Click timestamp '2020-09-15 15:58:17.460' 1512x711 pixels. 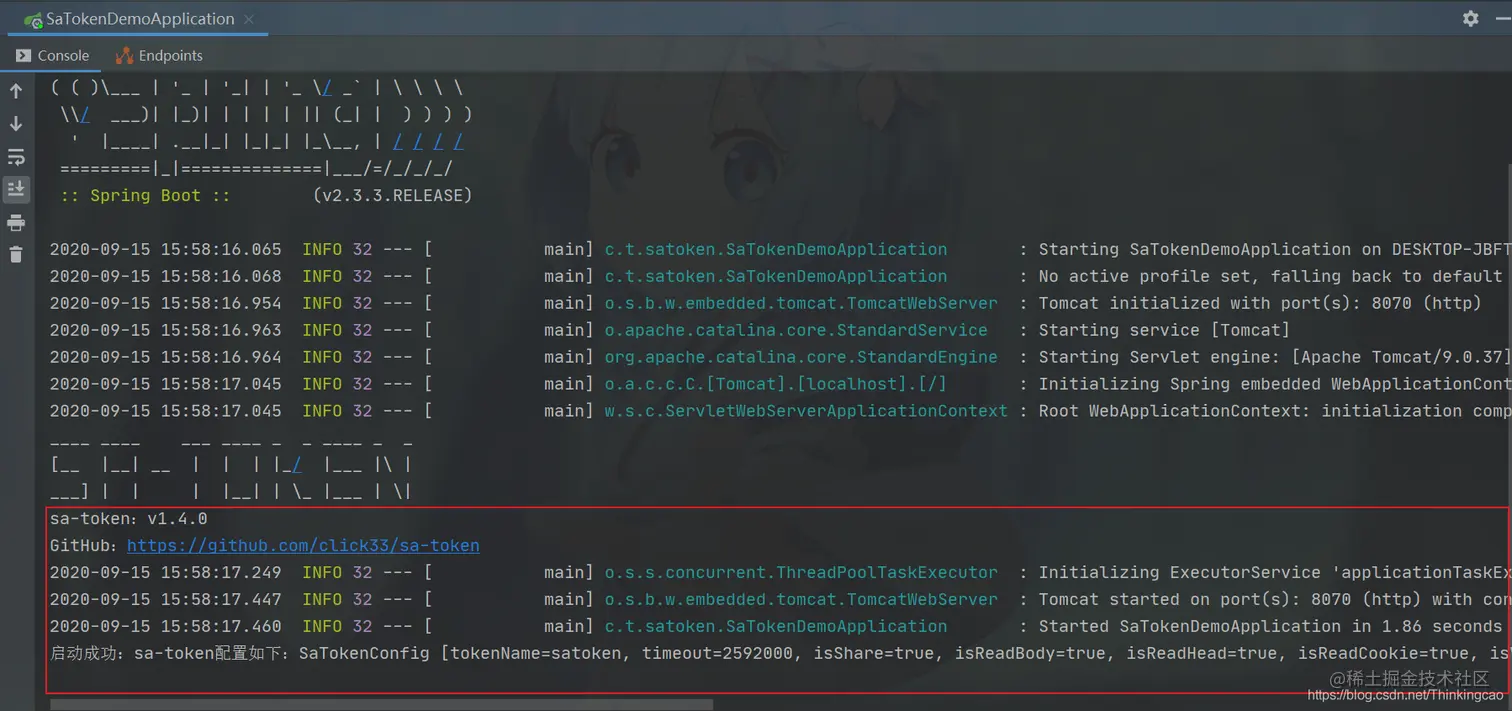(x=166, y=627)
